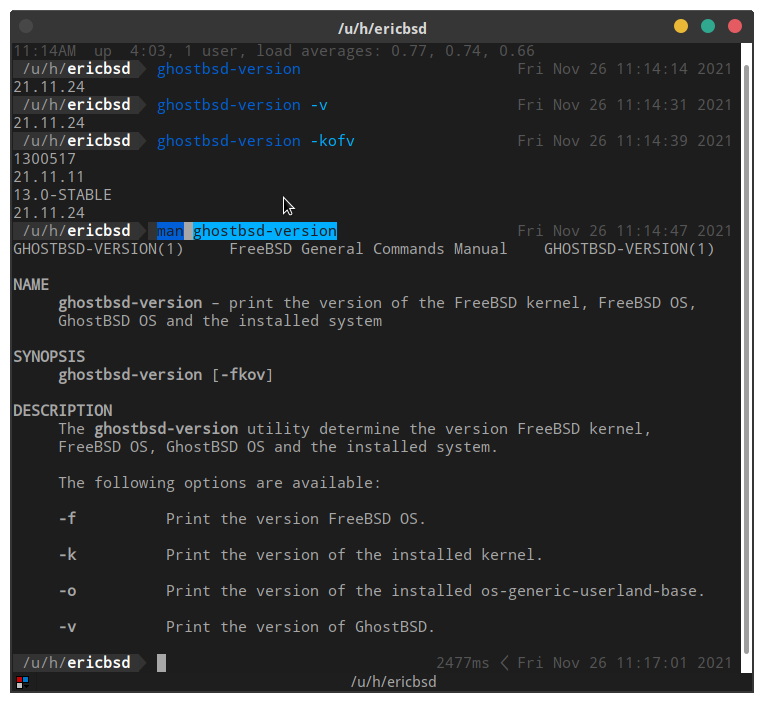
Task: Click 'The following options are available:' line
Action: (219, 483)
